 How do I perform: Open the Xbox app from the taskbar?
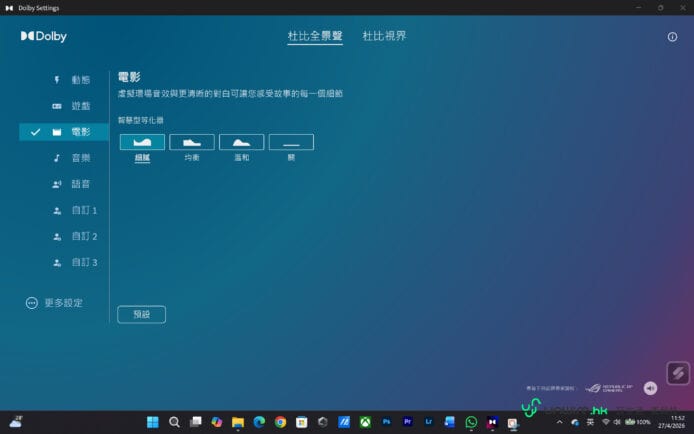pos(365,422)
